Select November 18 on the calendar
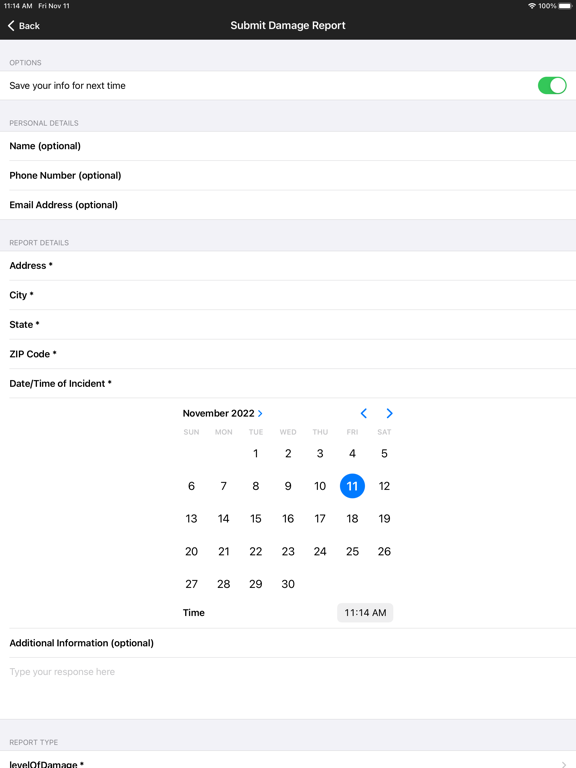Screen dimensions: 576x768 [352, 519]
